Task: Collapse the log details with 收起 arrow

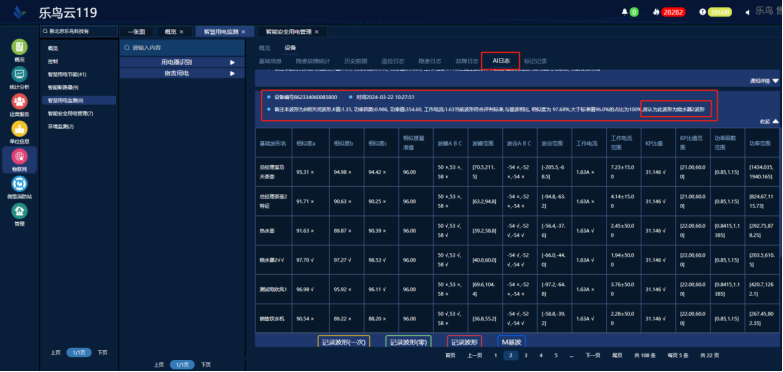Action: (x=775, y=121)
